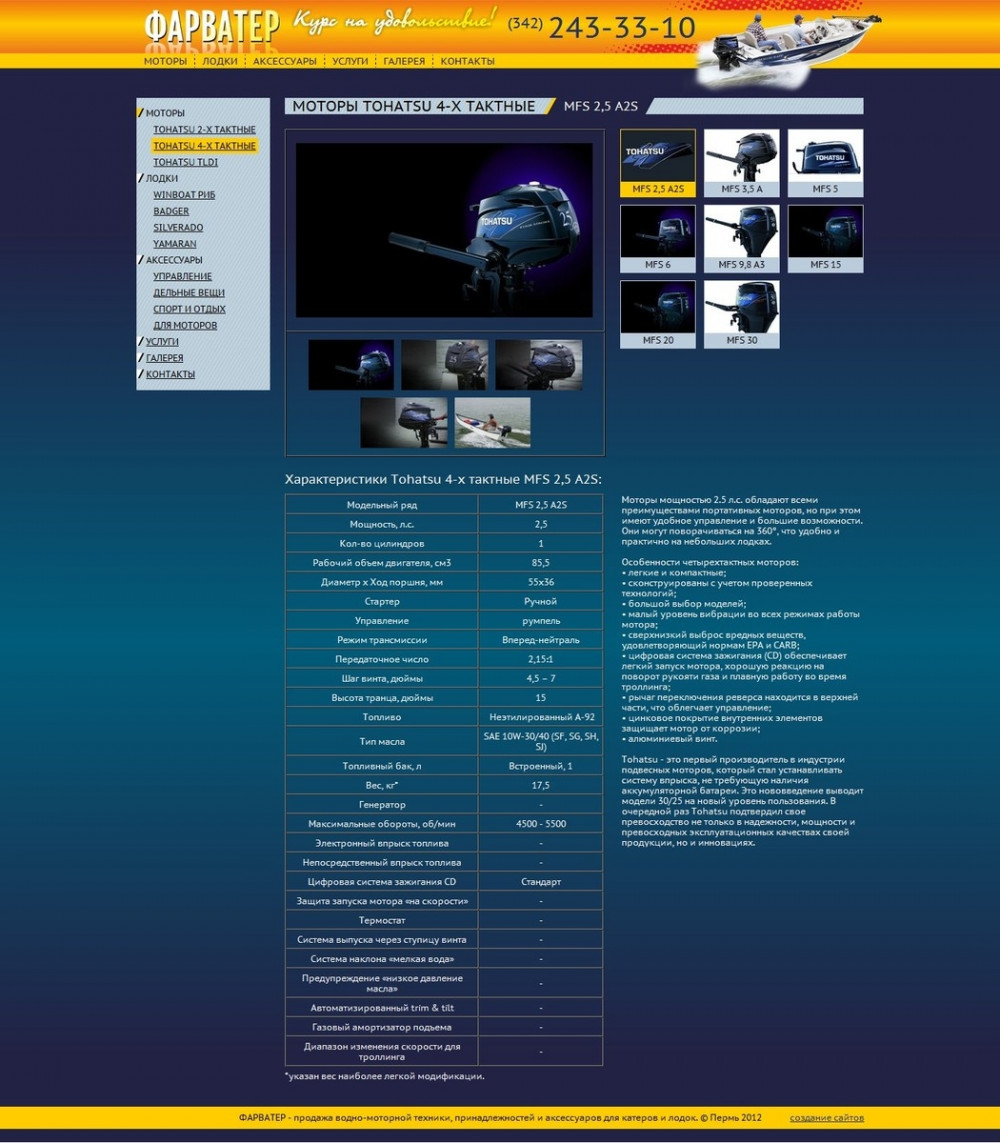Screen dimensions: 1000x1143
Task: Open ДЕЛЬНЫЕ ВЕЩИ sidebar link
Action: click(x=189, y=292)
